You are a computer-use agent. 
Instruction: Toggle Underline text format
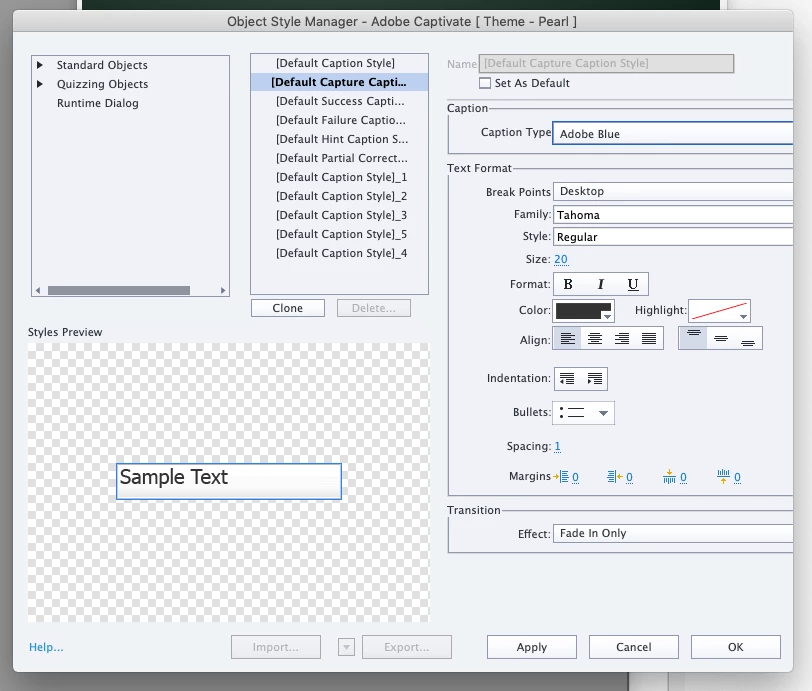click(633, 284)
